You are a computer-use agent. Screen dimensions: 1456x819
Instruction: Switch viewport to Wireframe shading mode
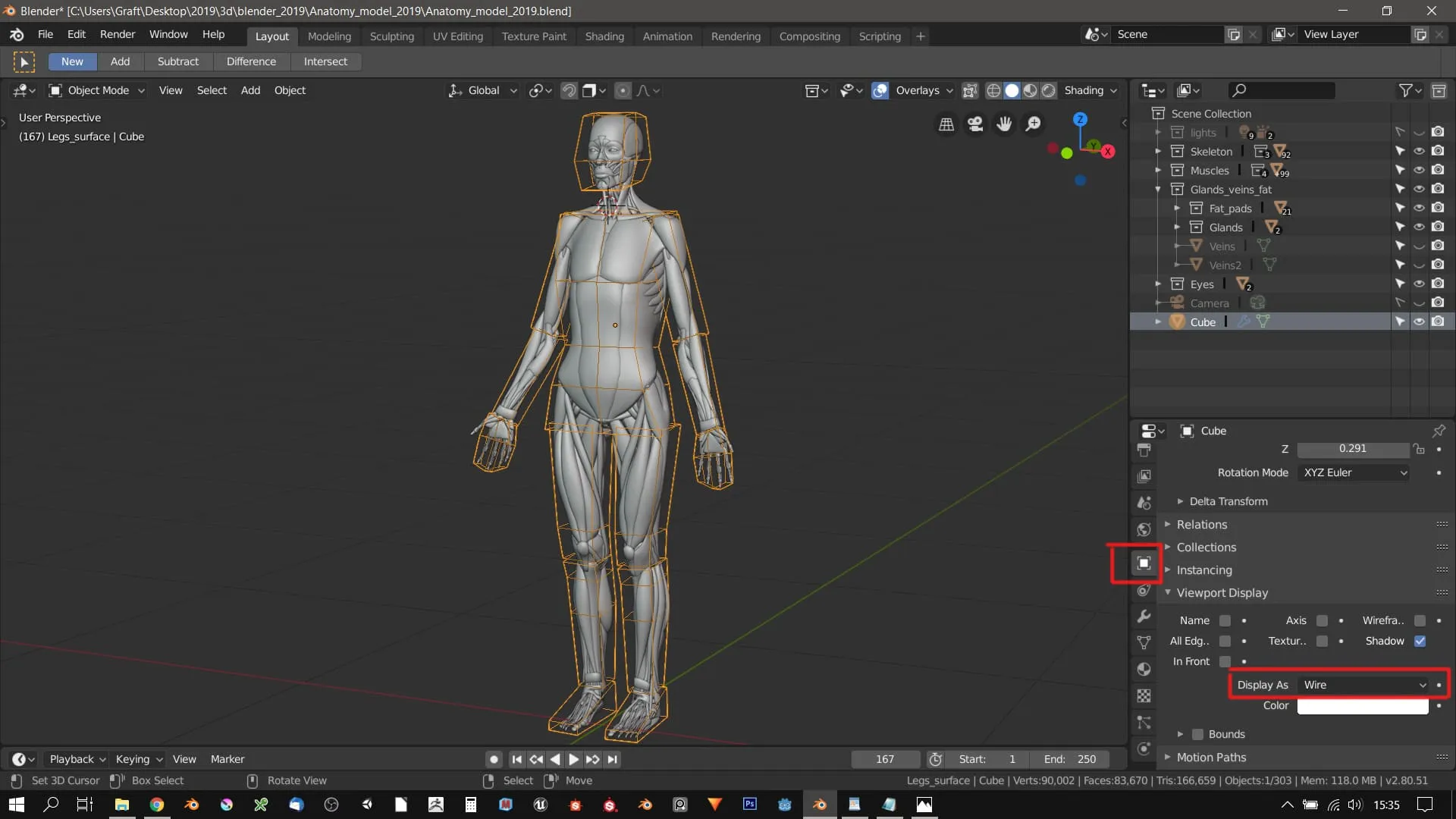coord(993,90)
